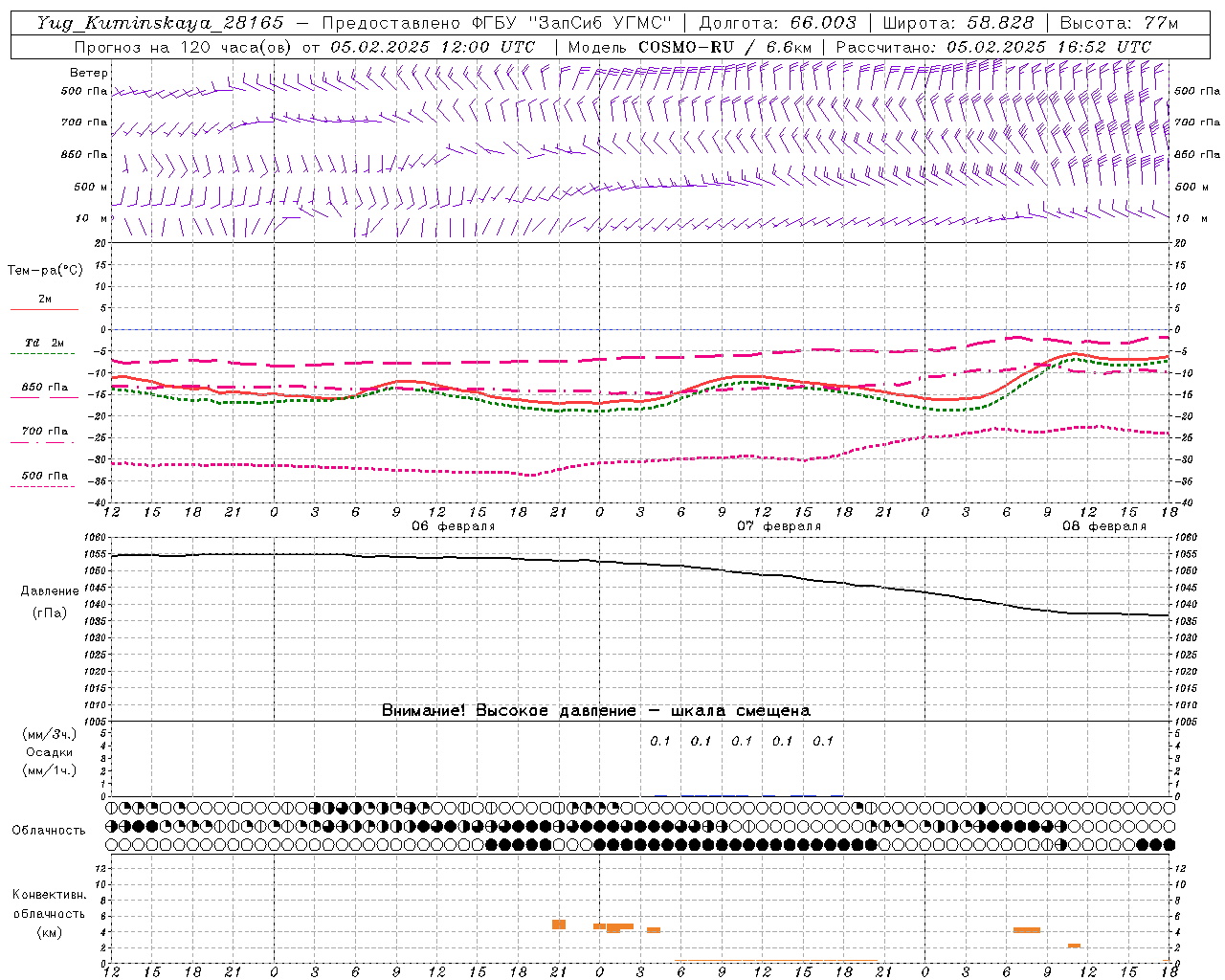The width and height of the screenshot is (1225, 980).
Task: Click -40 on the right temperature axis
Action: pos(1185,503)
